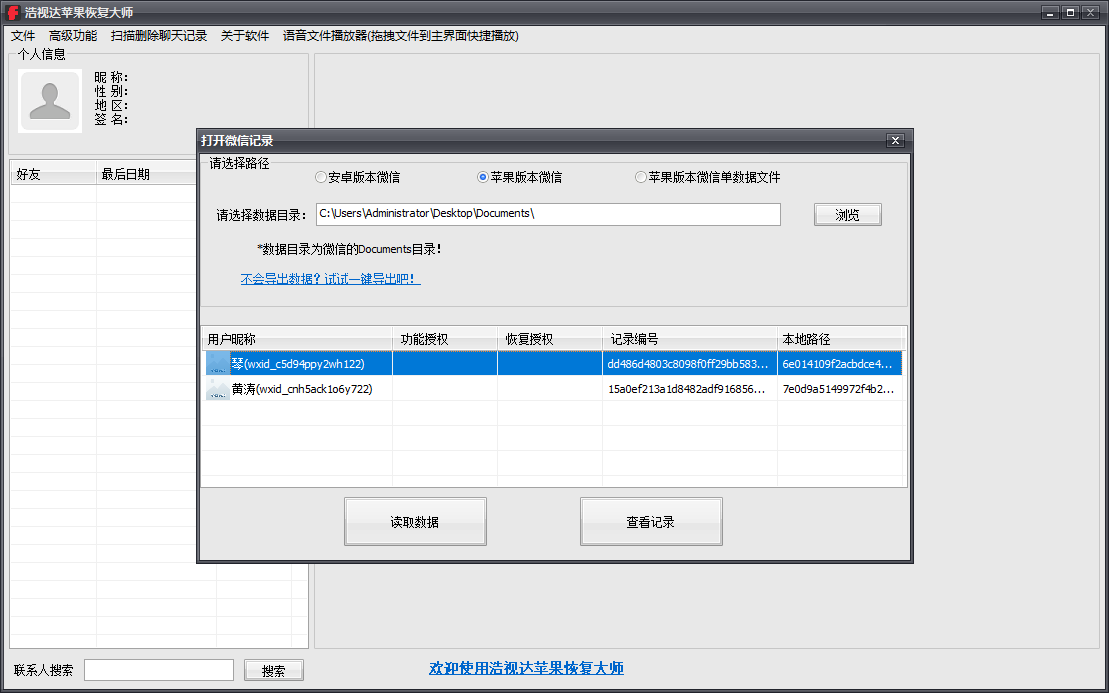Click the 查看记录 button
Image resolution: width=1109 pixels, height=693 pixels.
[651, 522]
